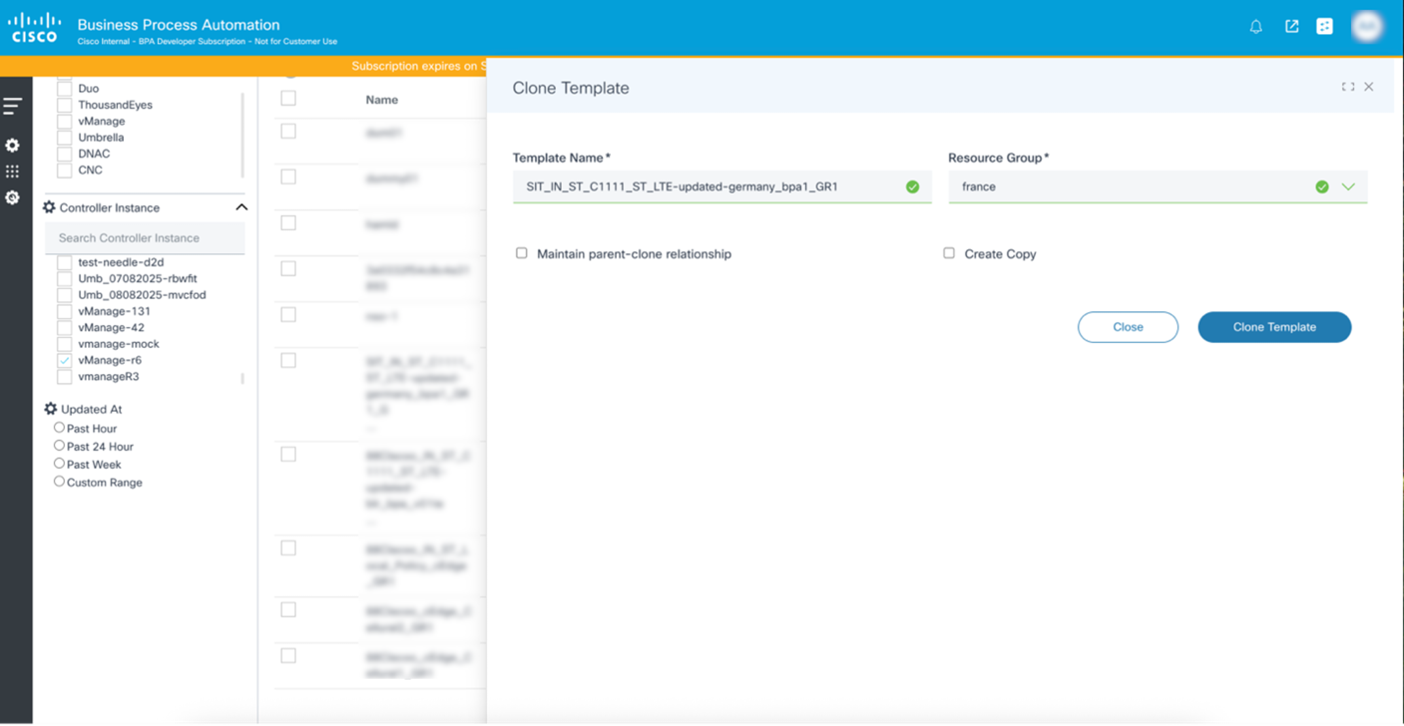This screenshot has width=1404, height=726.
Task: Select the vManage-131 instance checkbox
Action: coord(65,312)
